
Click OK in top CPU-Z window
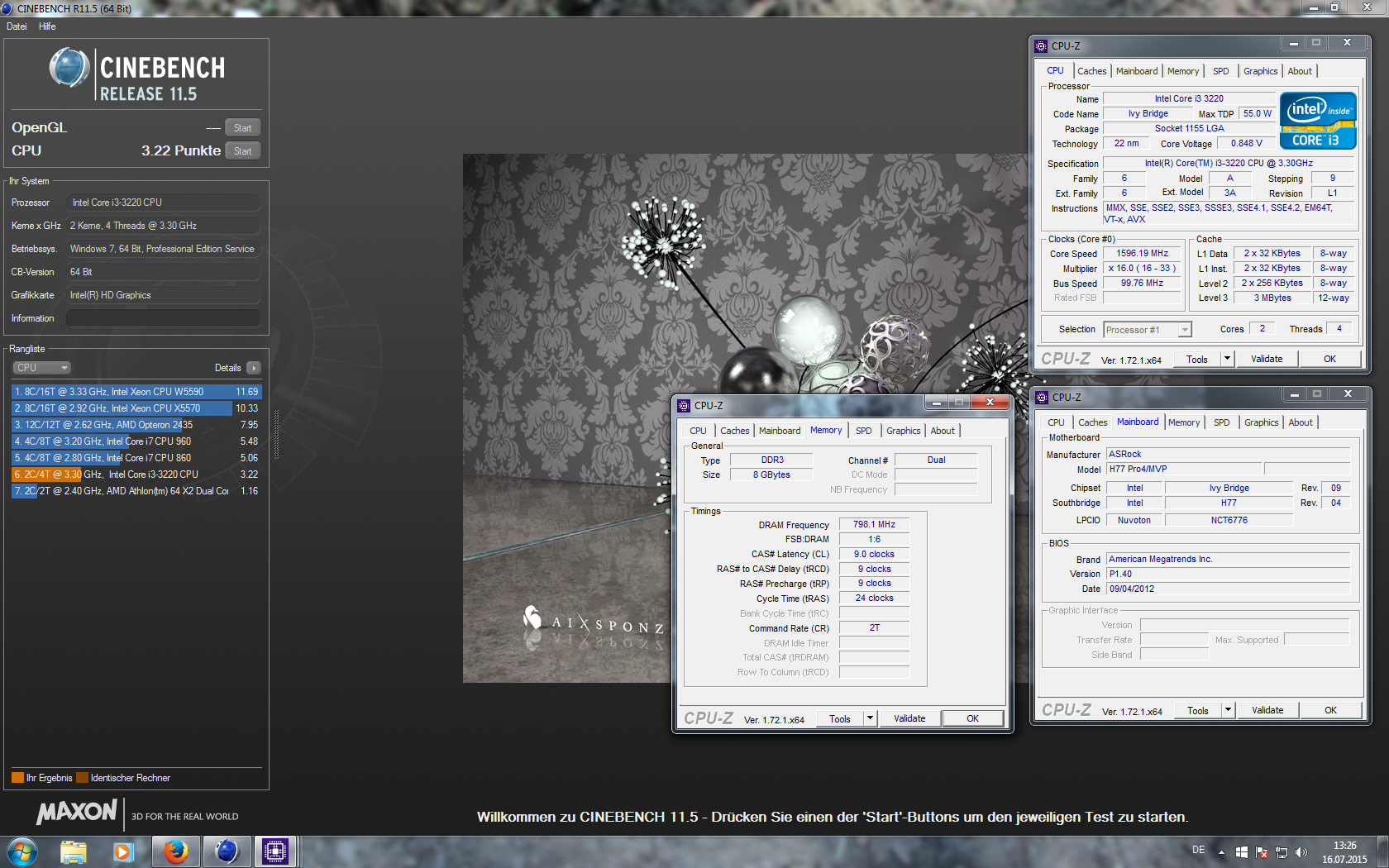point(1329,359)
